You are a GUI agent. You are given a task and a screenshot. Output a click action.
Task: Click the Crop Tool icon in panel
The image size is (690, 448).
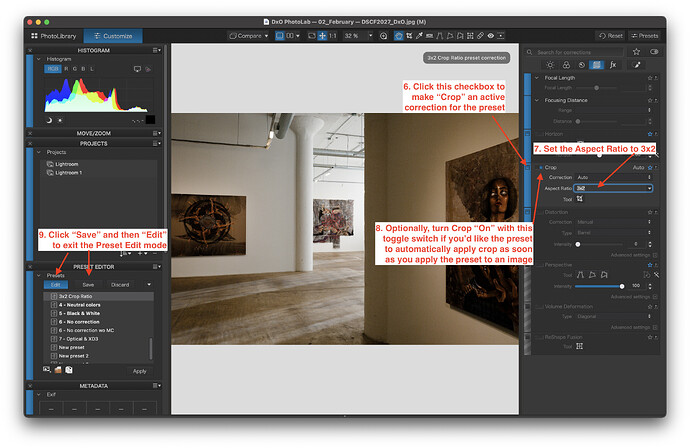point(580,199)
